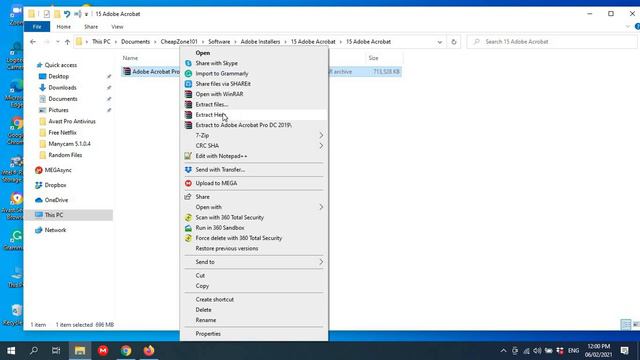The image size is (640, 360).
Task: Choose Edit with Notepad++
Action: pos(254,156)
